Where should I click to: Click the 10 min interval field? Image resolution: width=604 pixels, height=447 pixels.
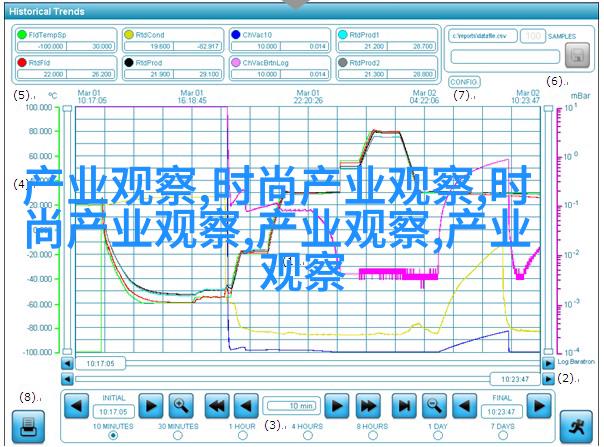click(x=292, y=406)
